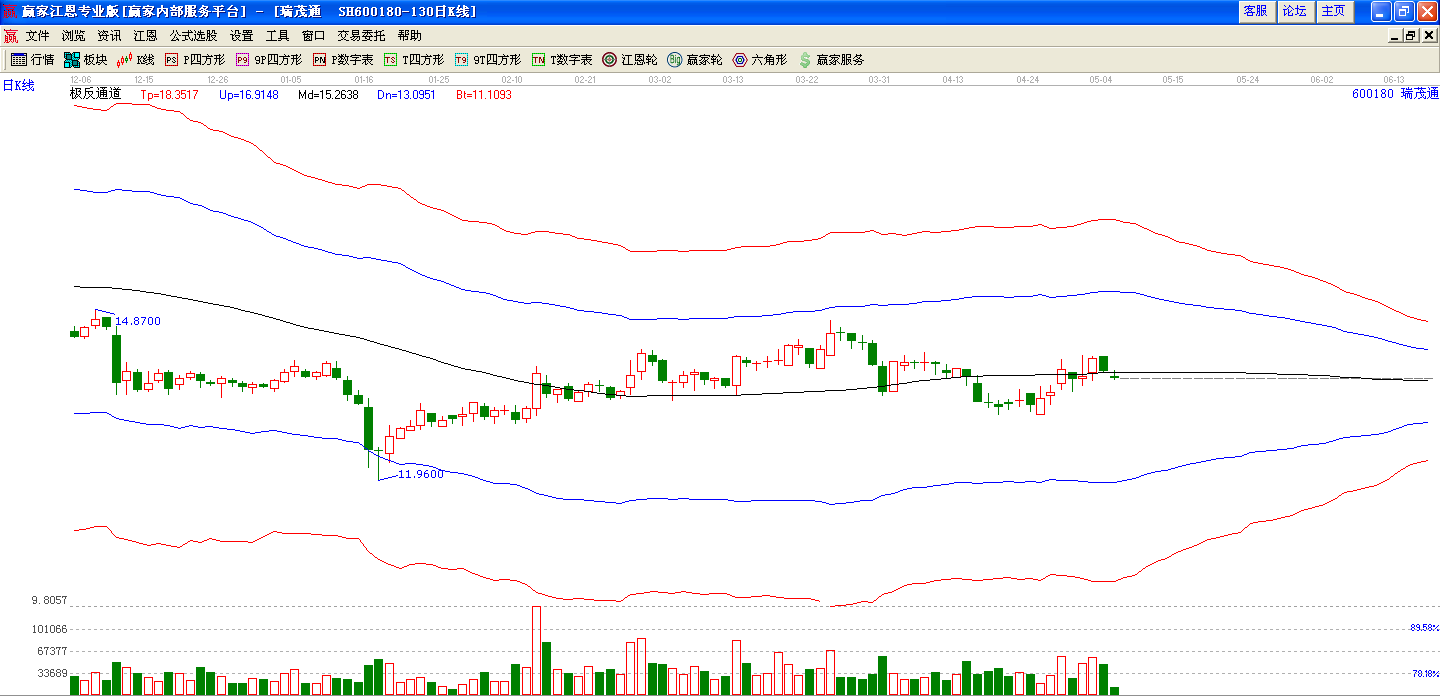Click the application icon in the title bar
Screen dimensions: 1440x696
10,11
